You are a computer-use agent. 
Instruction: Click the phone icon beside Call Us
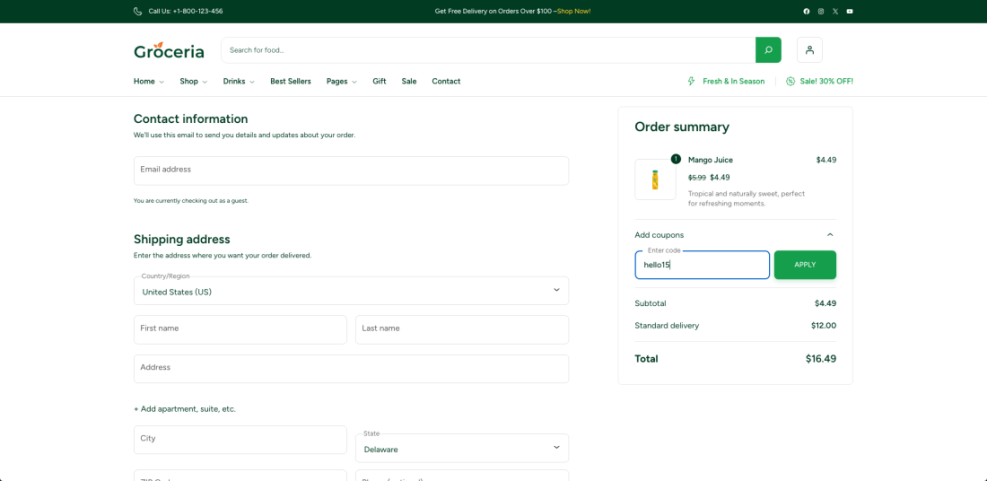point(138,11)
